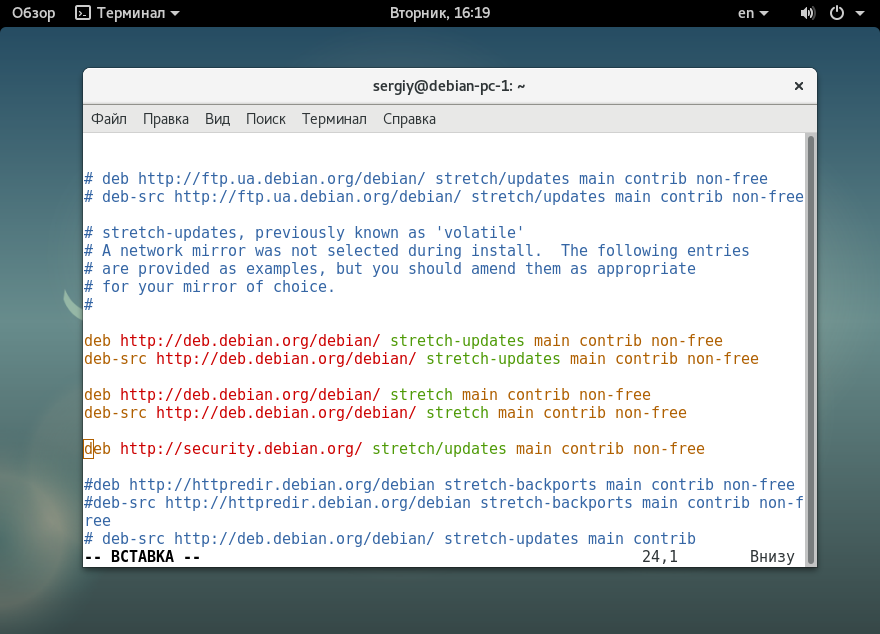The width and height of the screenshot is (880, 634).
Task: Open the Справка menu
Action: [x=409, y=119]
